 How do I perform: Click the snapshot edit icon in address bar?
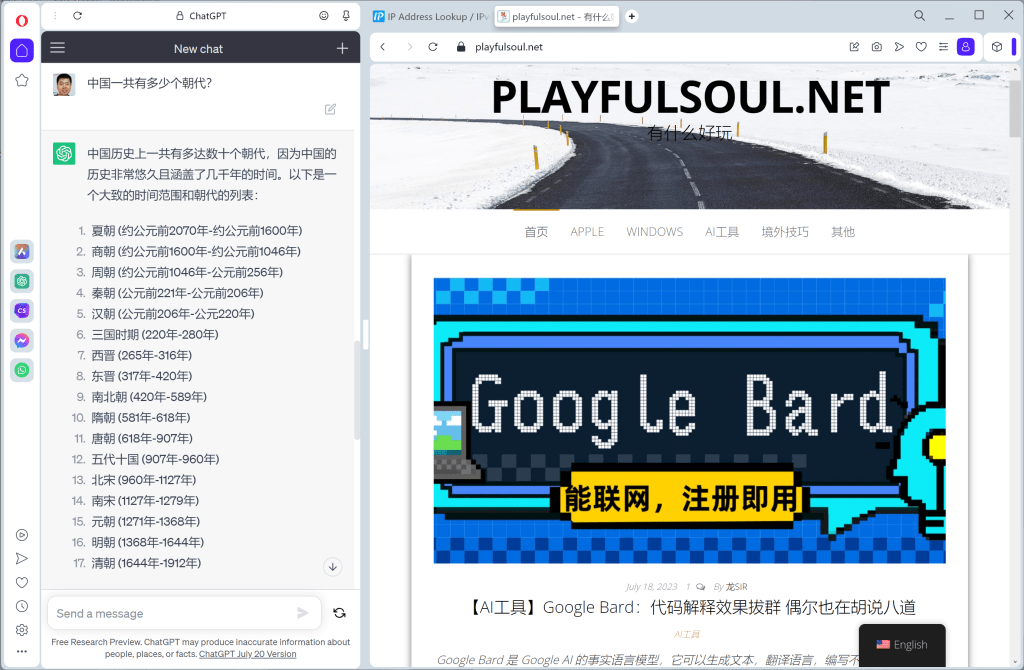tap(854, 47)
